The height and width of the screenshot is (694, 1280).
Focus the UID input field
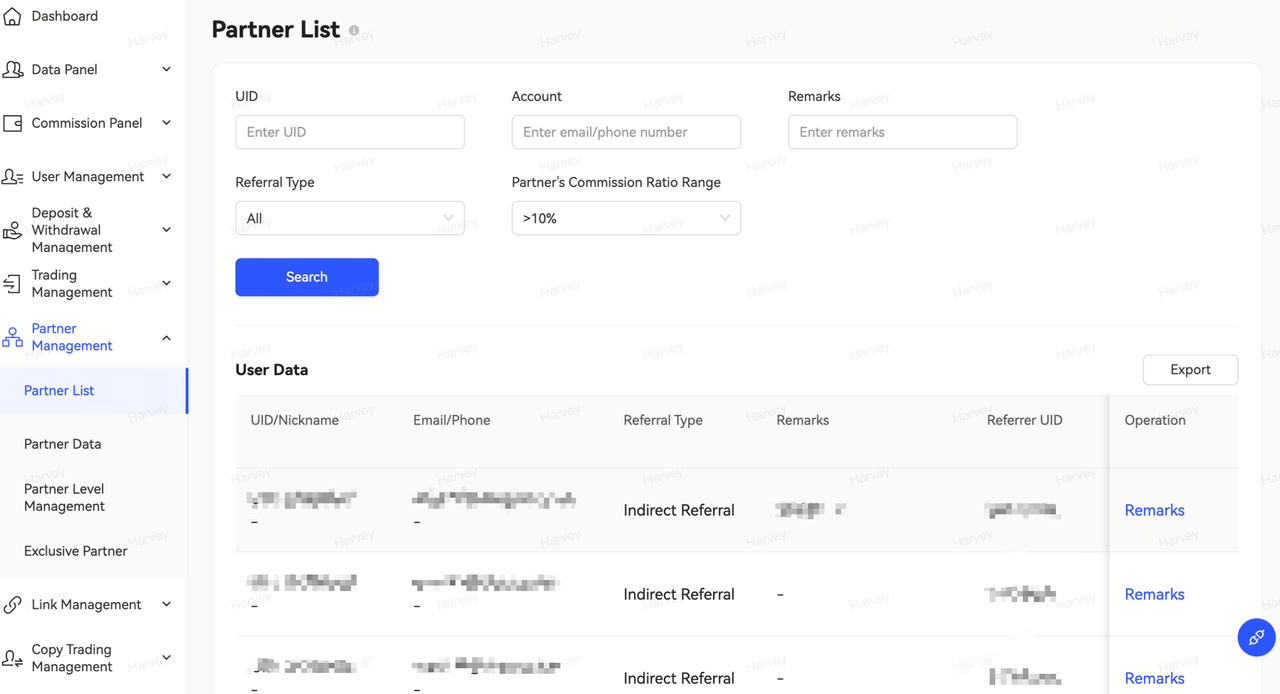(349, 132)
